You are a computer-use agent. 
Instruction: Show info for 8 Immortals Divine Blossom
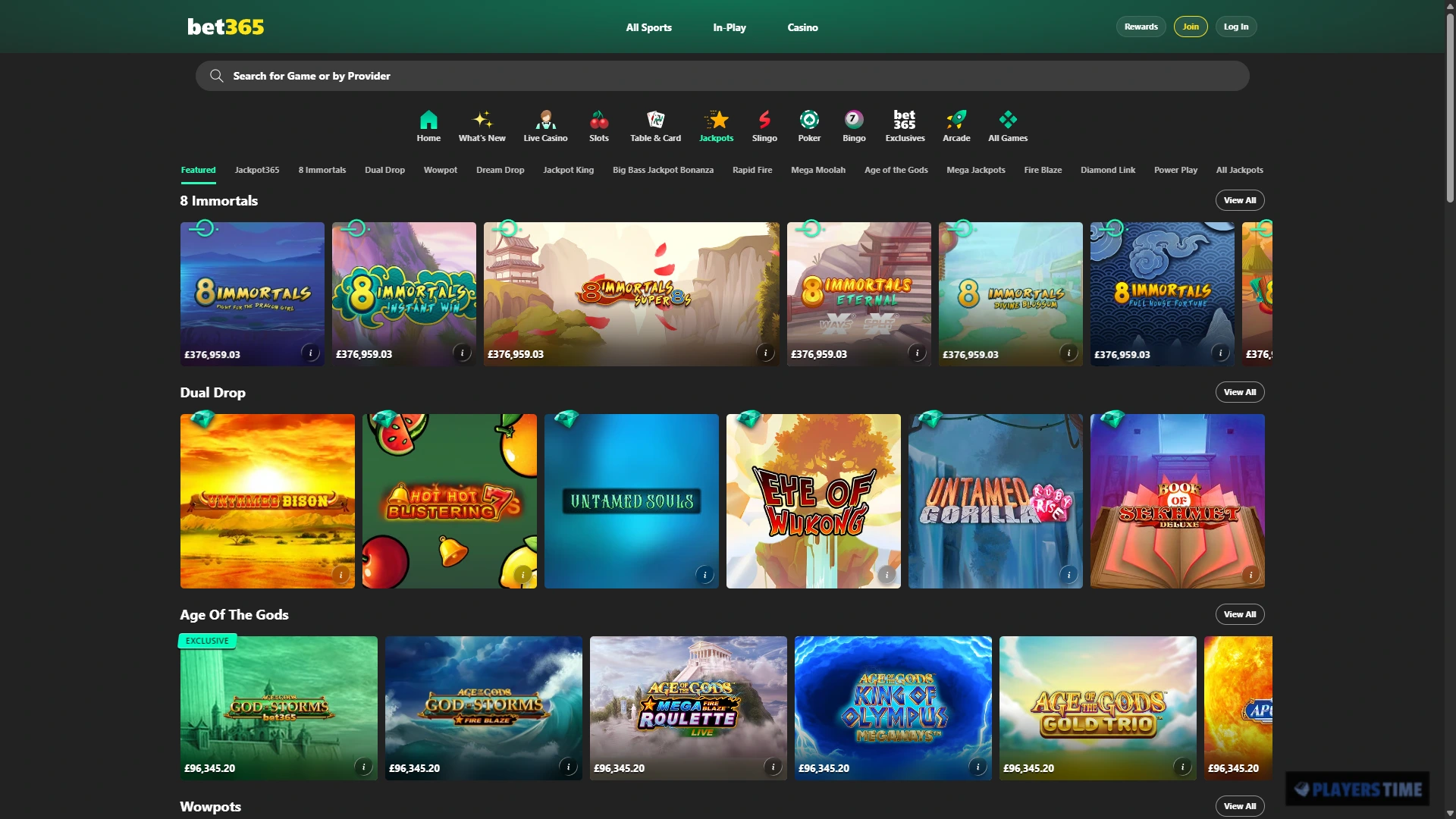[1068, 353]
